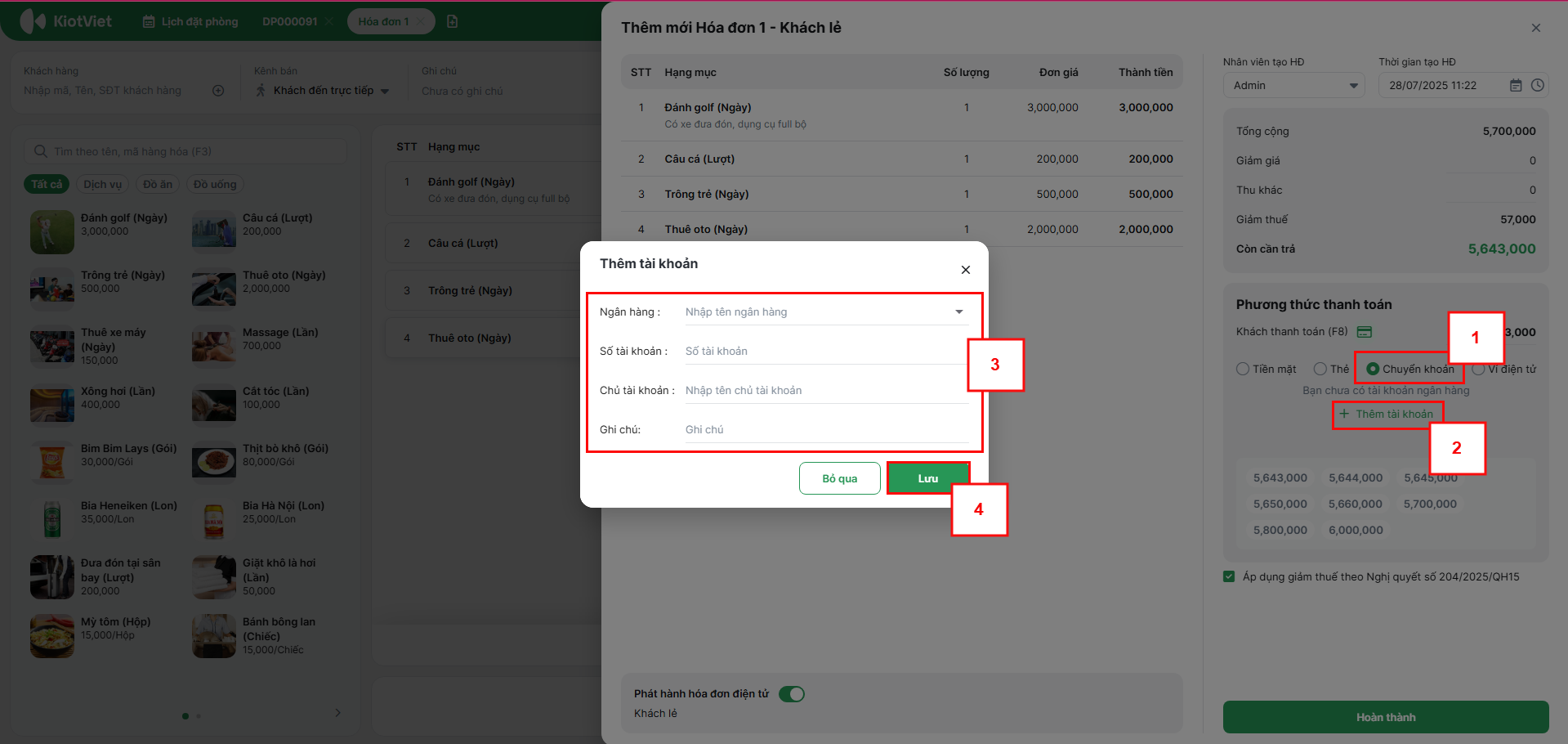Switch to the DP000091 tab
The image size is (1568, 744).
(289, 21)
